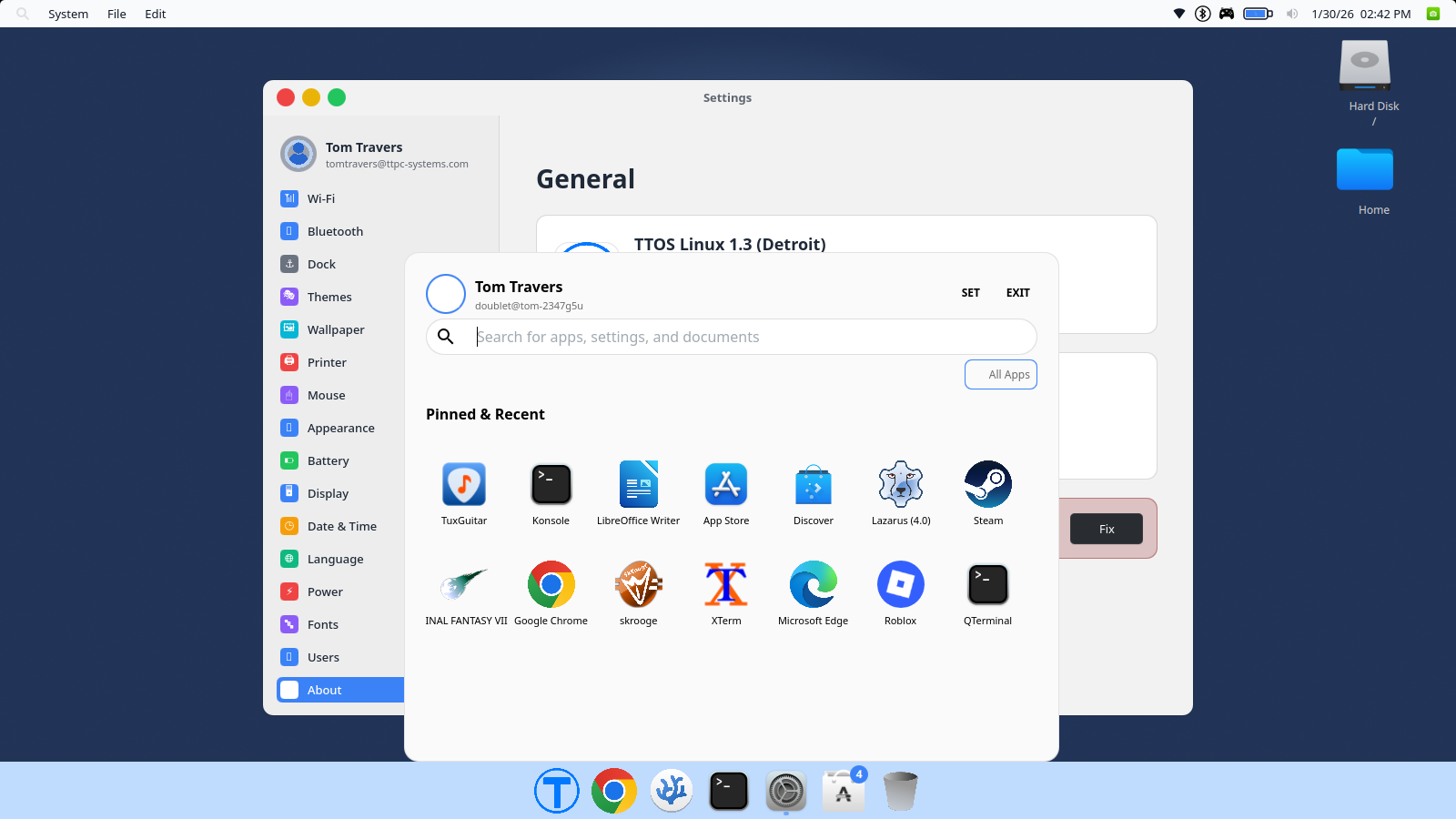Open the blue coral app in dock
This screenshot has width=1456, height=819.
tap(672, 791)
